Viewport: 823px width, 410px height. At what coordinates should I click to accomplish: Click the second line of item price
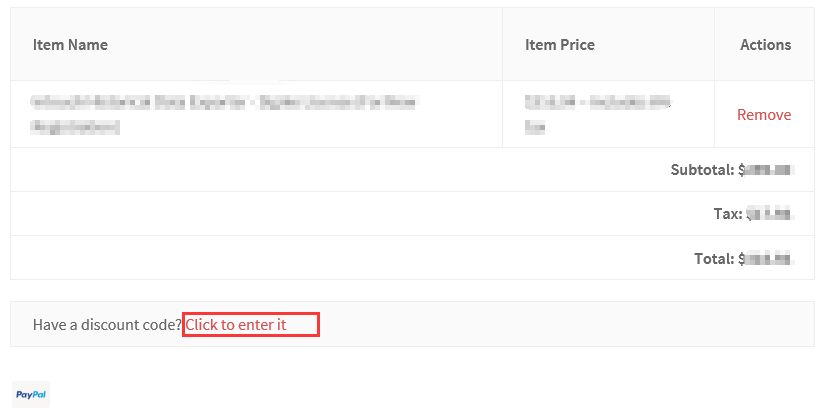coord(535,127)
